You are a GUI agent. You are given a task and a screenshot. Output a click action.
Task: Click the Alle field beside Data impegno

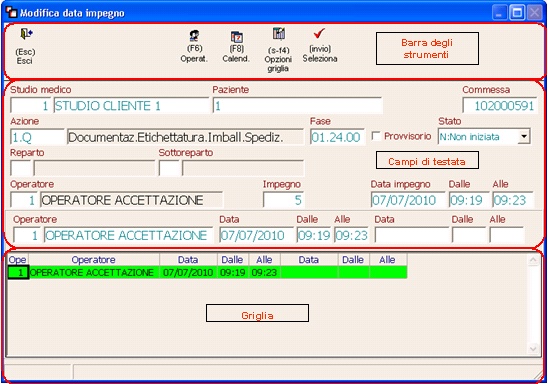coord(513,200)
